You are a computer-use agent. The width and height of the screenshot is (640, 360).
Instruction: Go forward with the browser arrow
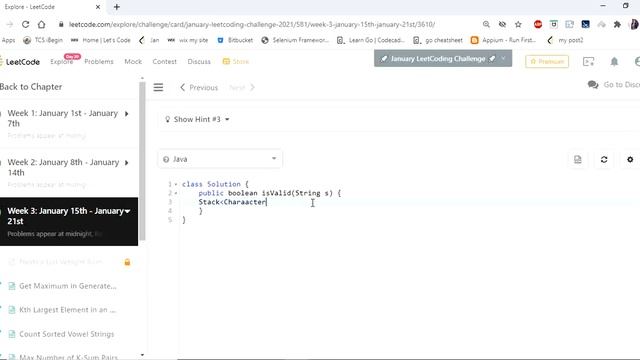9,24
